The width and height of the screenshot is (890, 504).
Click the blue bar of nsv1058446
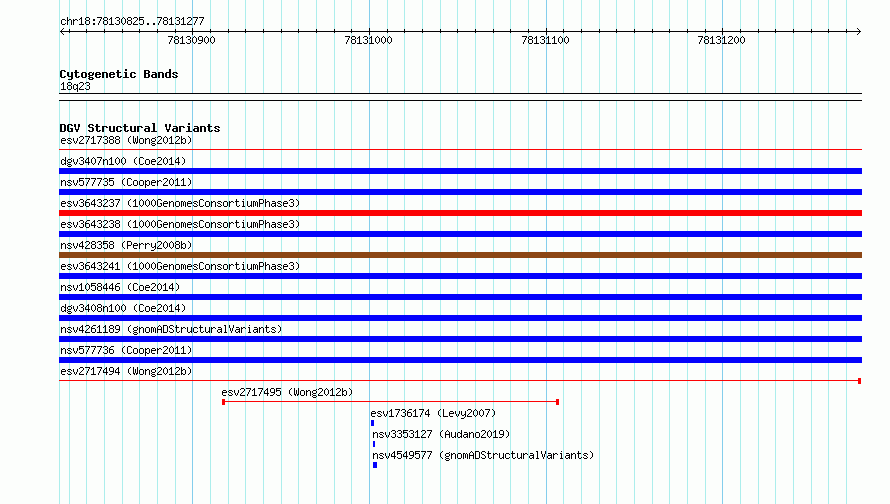coord(460,297)
